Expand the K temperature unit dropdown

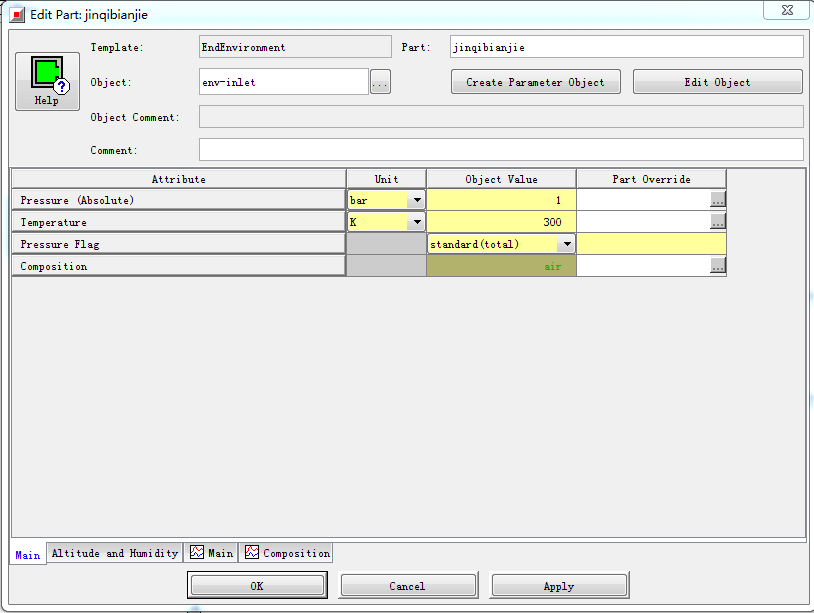coord(416,222)
